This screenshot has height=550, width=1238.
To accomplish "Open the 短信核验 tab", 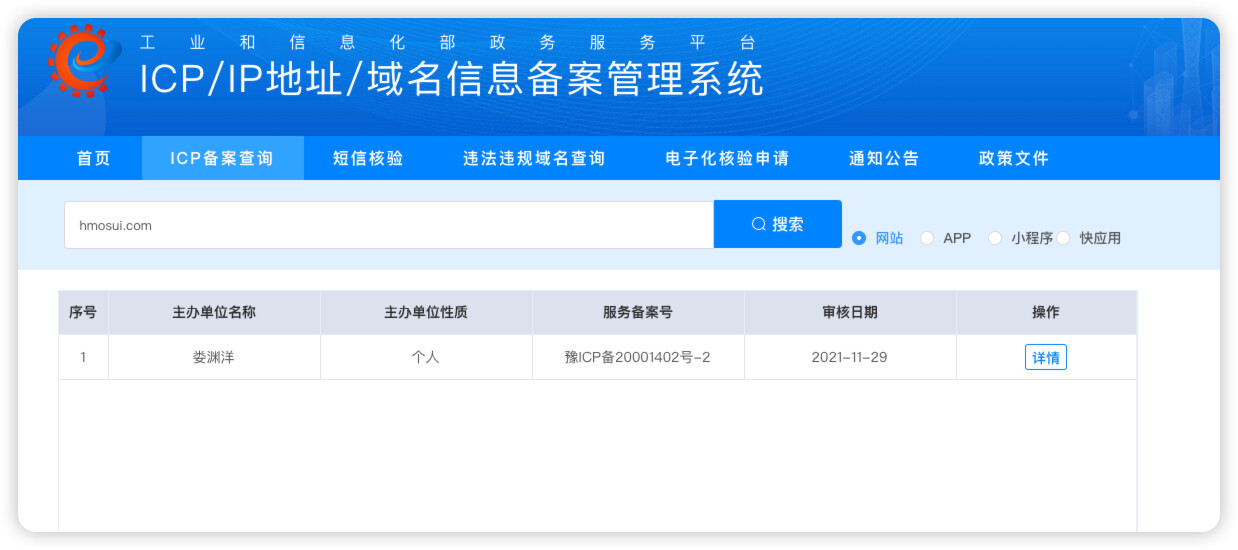I will 368,158.
